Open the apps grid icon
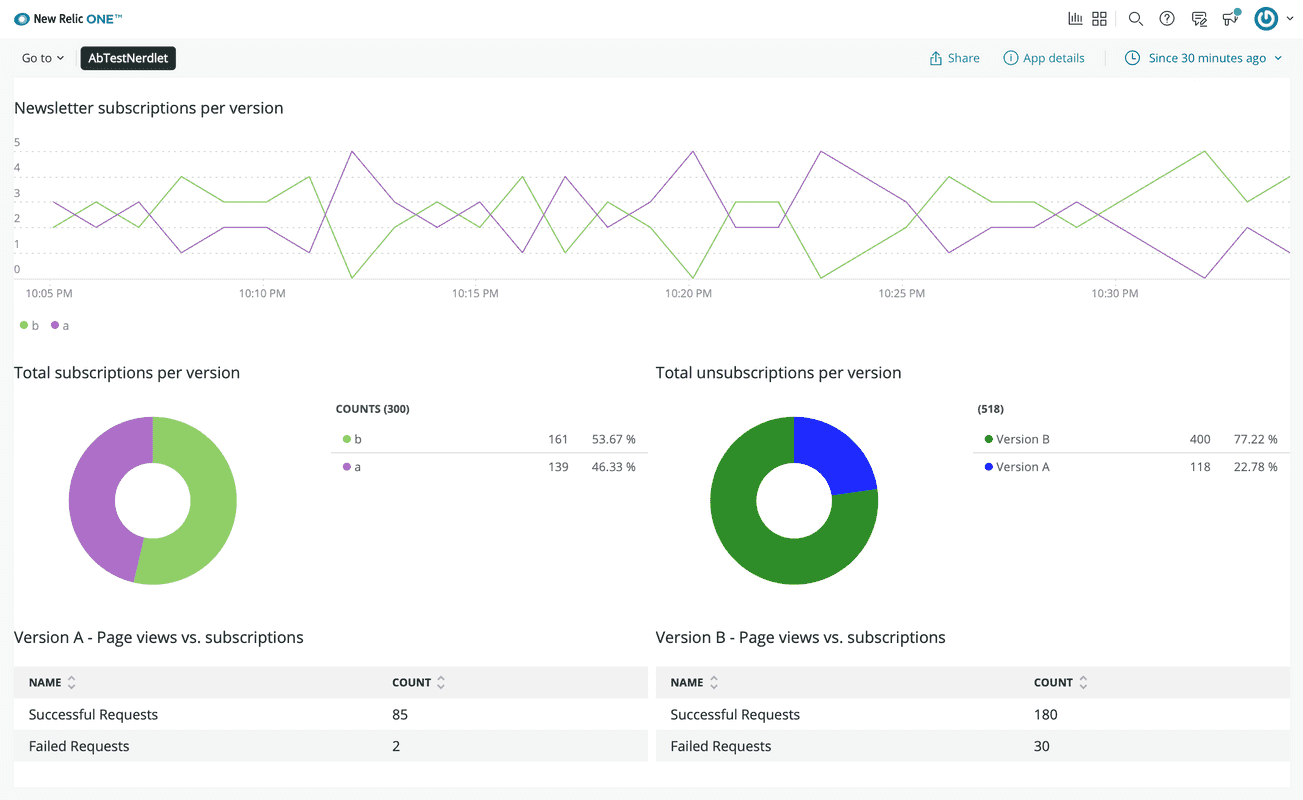Viewport: 1303px width, 800px height. pyautogui.click(x=1100, y=19)
